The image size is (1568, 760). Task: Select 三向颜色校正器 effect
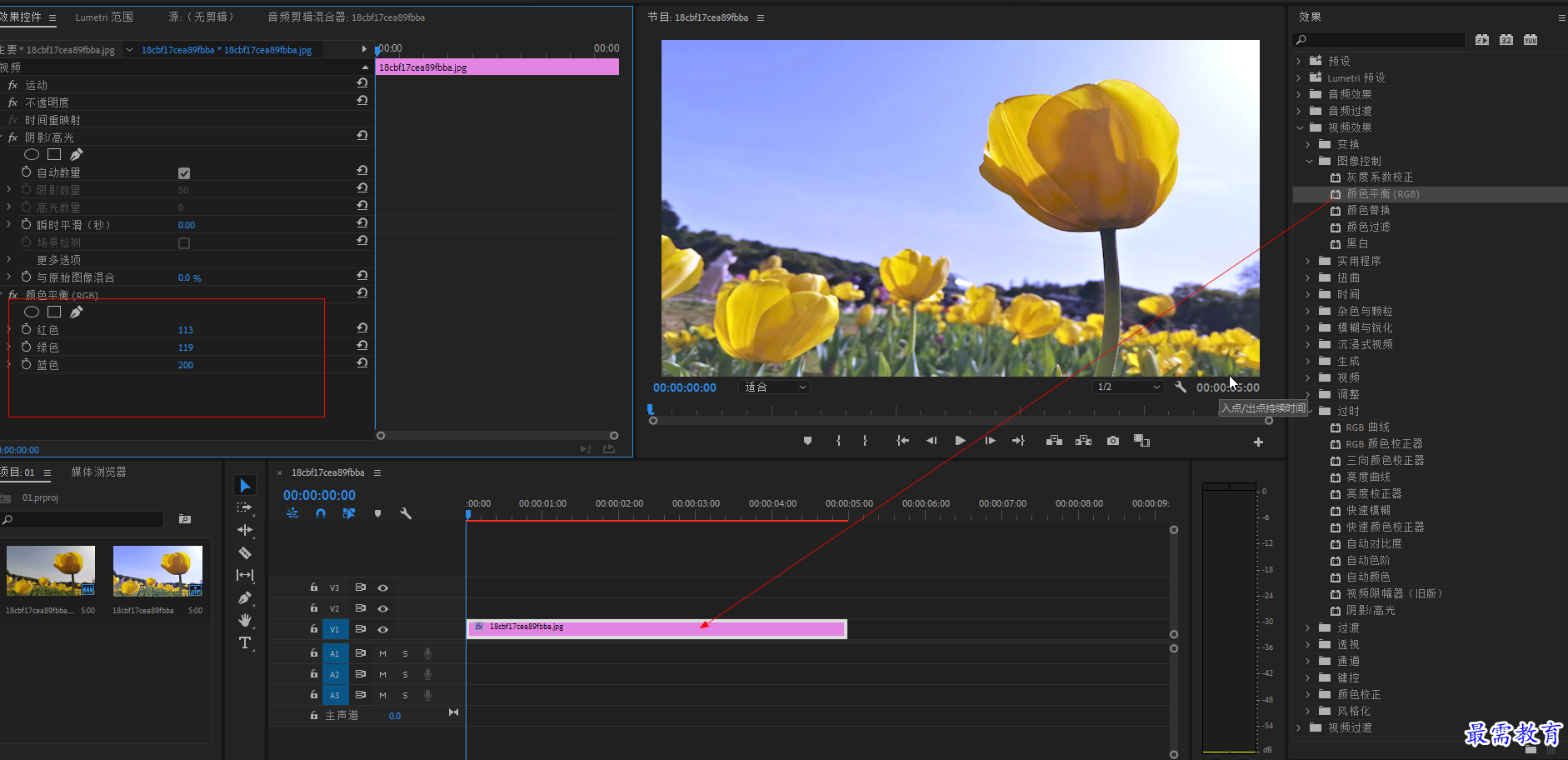click(1385, 460)
